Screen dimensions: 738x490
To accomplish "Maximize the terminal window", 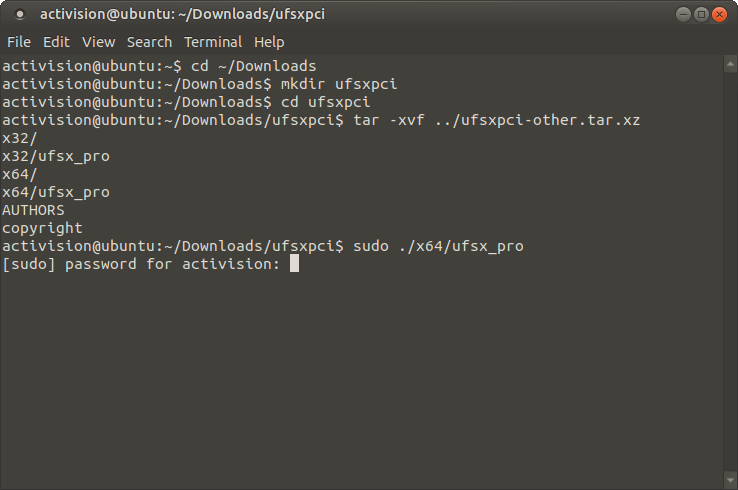I will coord(701,15).
